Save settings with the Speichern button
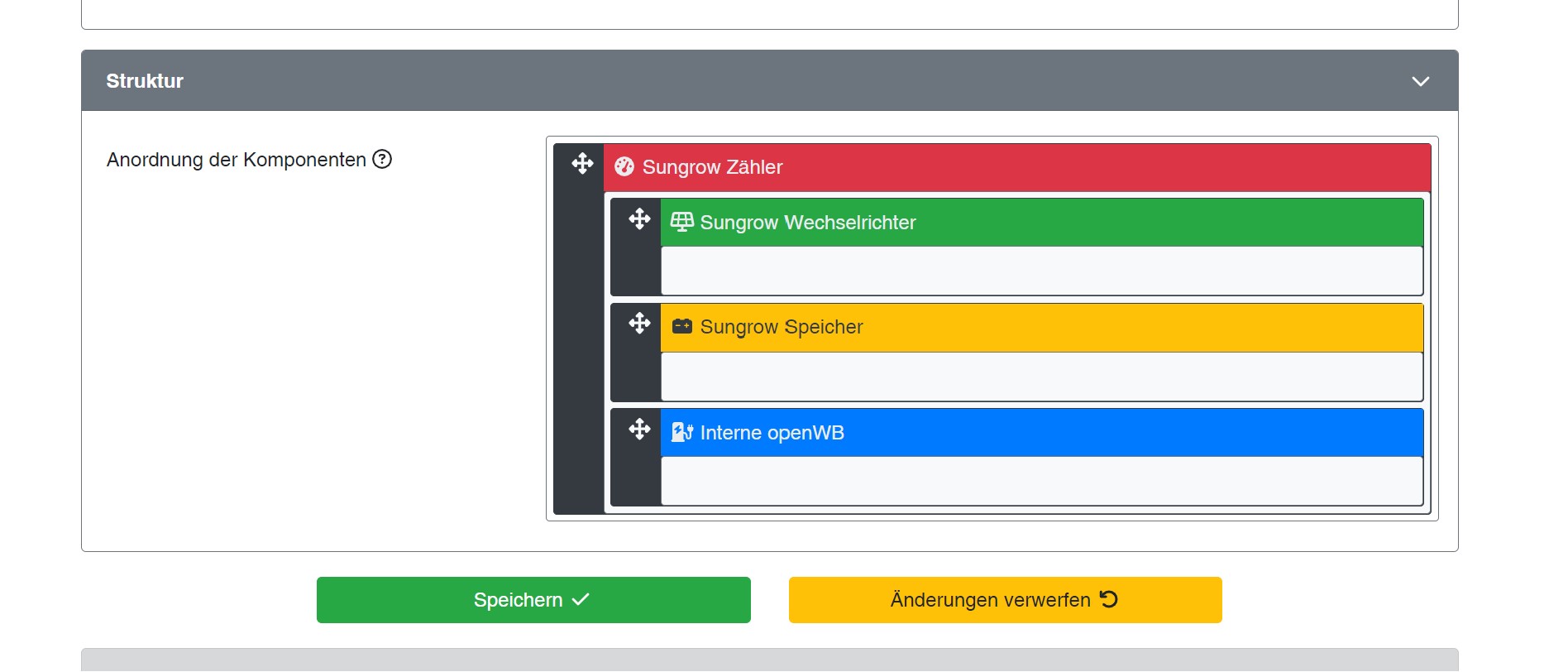Image resolution: width=1568 pixels, height=672 pixels. pyautogui.click(x=533, y=600)
